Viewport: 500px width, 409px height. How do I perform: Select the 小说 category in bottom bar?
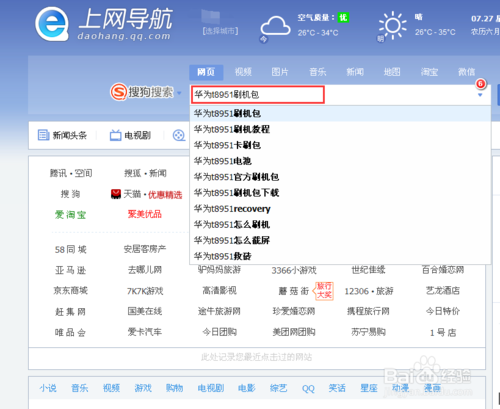pyautogui.click(x=48, y=388)
